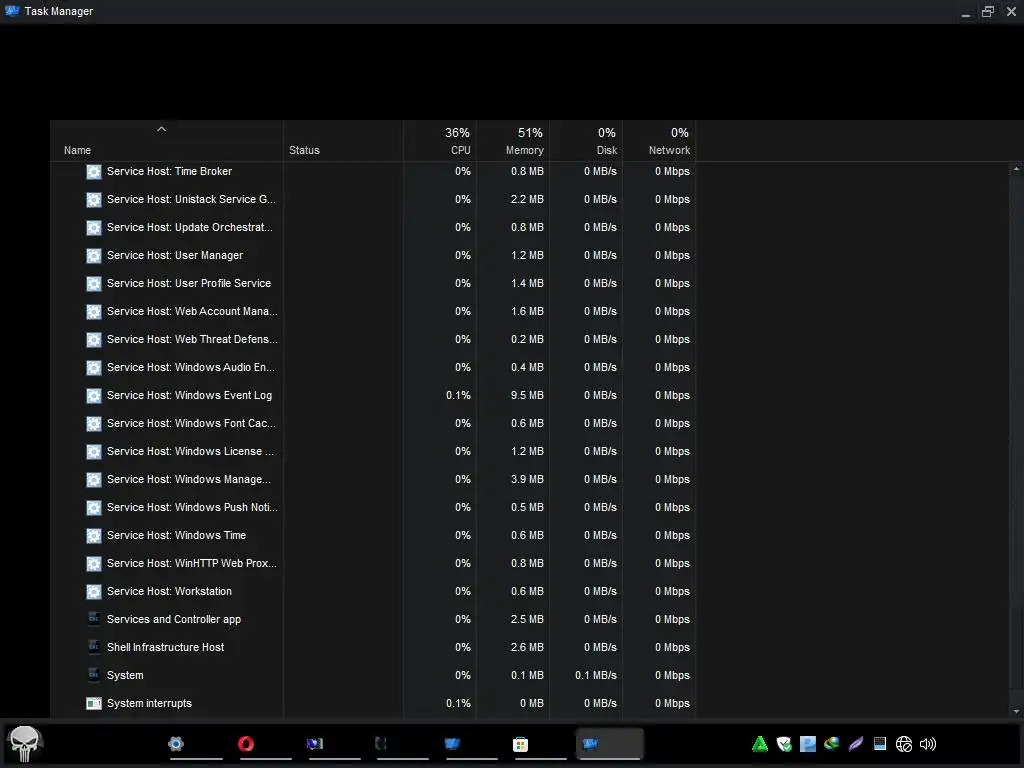Select Service Host: Windows Push Noti... row

373,508
